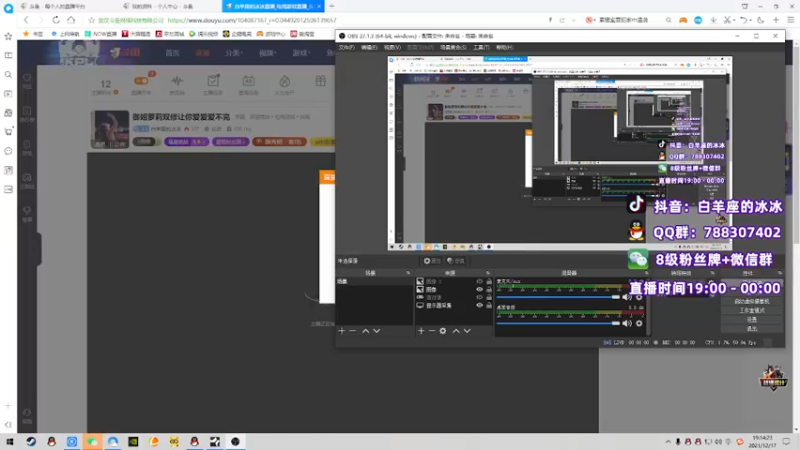Mute the first audio mixer channel speaker icon
Viewport: 800px width, 450px height.
627,297
